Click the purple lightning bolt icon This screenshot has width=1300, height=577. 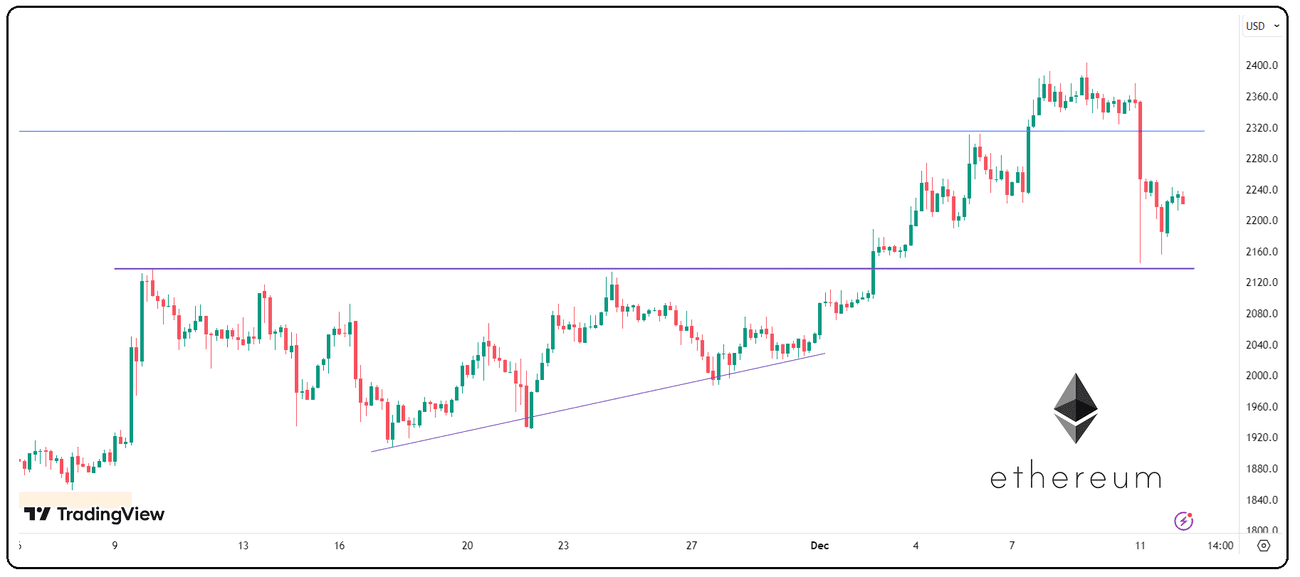[x=1183, y=520]
